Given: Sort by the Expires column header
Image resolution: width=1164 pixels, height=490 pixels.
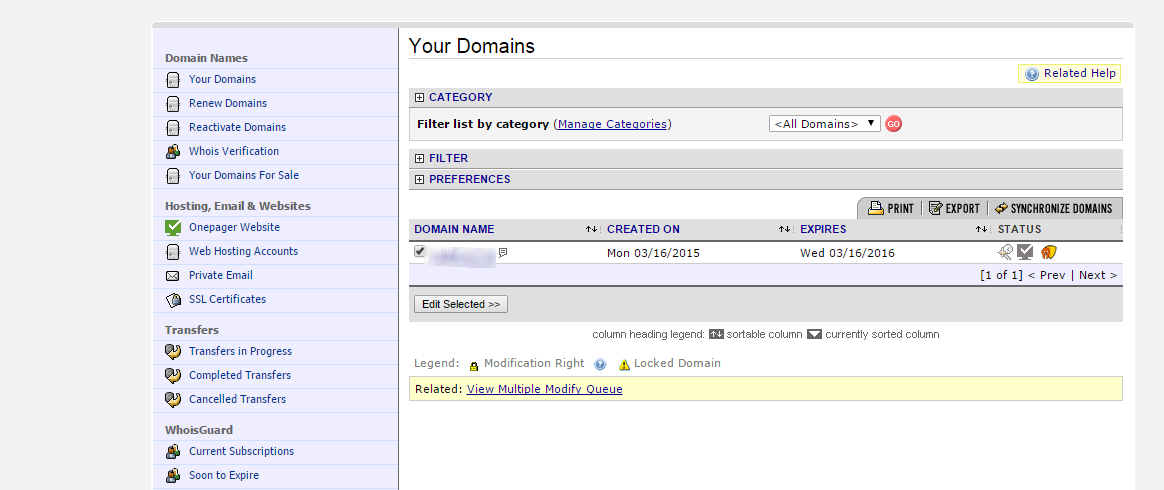Looking at the screenshot, I should [x=823, y=229].
